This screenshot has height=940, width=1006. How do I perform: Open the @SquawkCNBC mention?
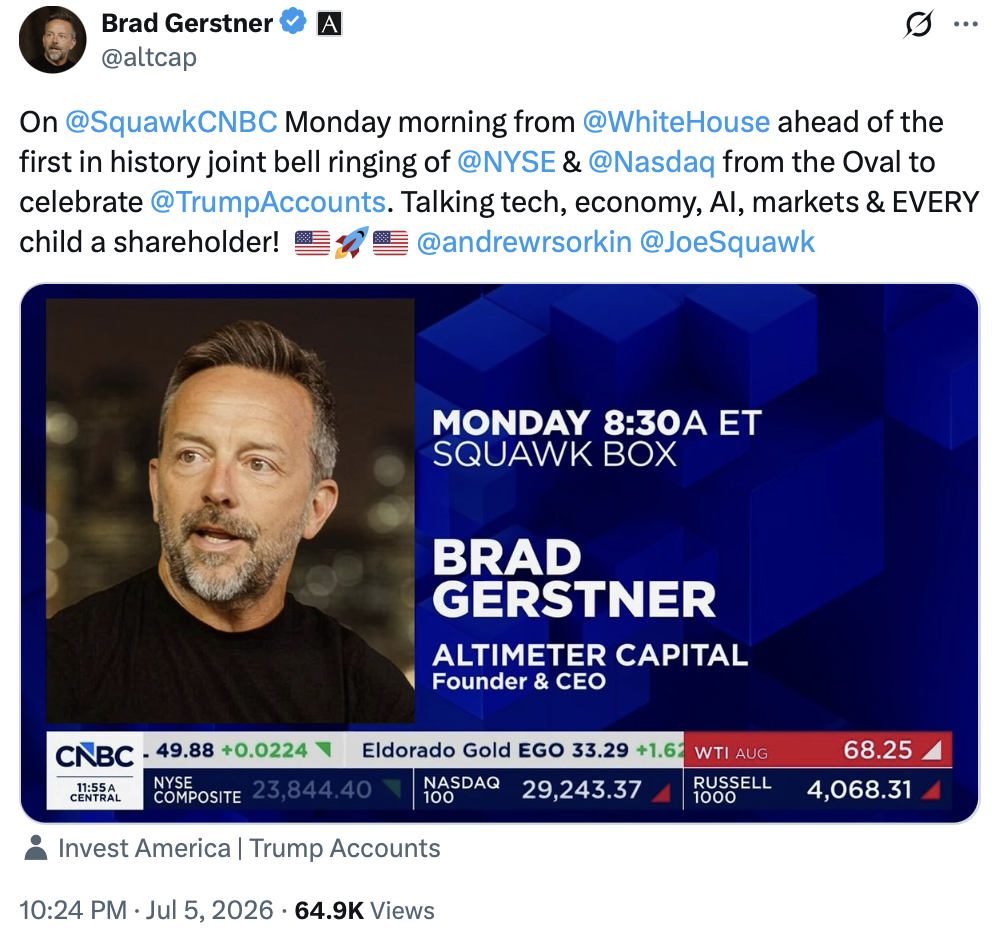[x=171, y=122]
